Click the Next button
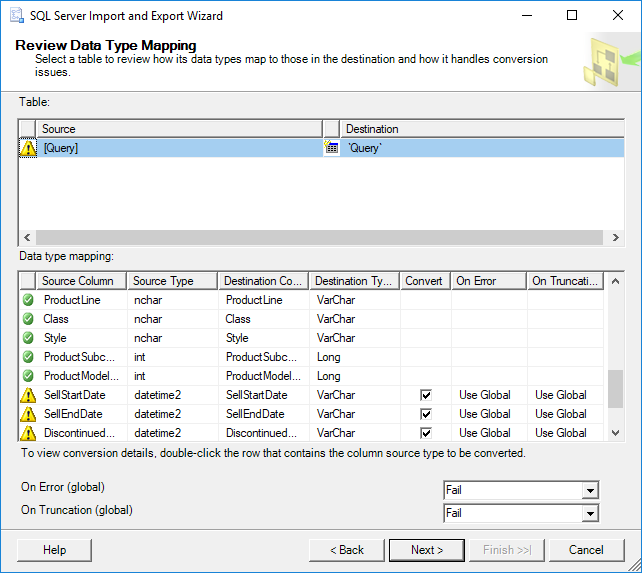Image resolution: width=642 pixels, height=573 pixels. [x=427, y=550]
